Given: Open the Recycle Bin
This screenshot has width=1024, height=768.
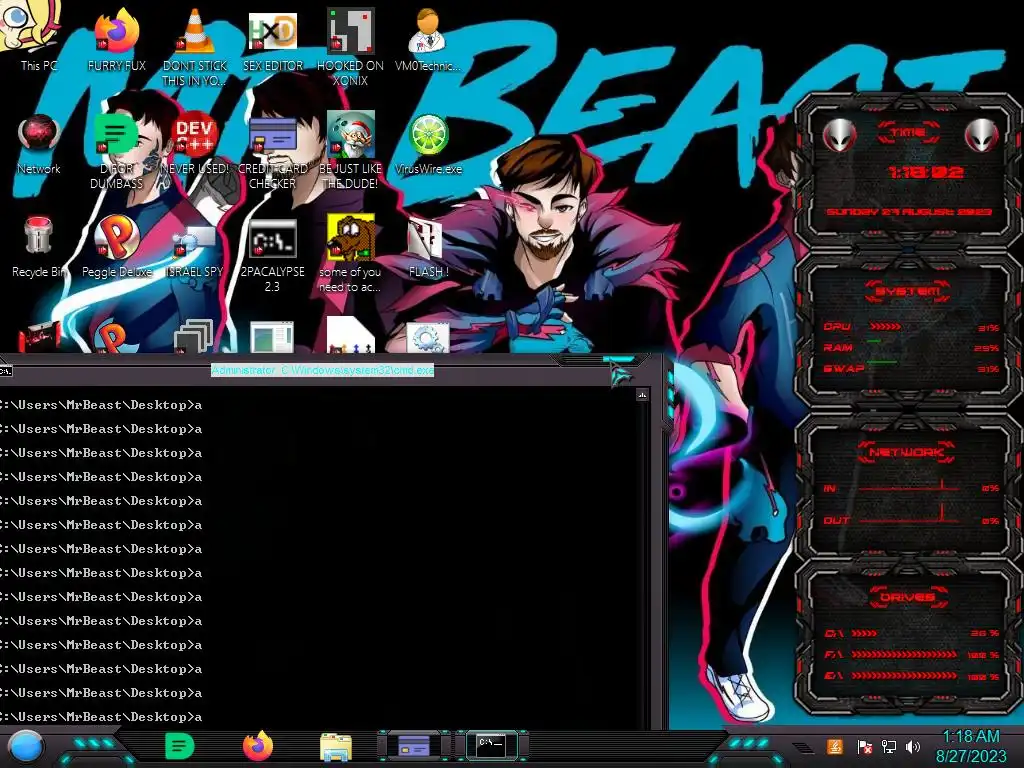Looking at the screenshot, I should (x=39, y=247).
